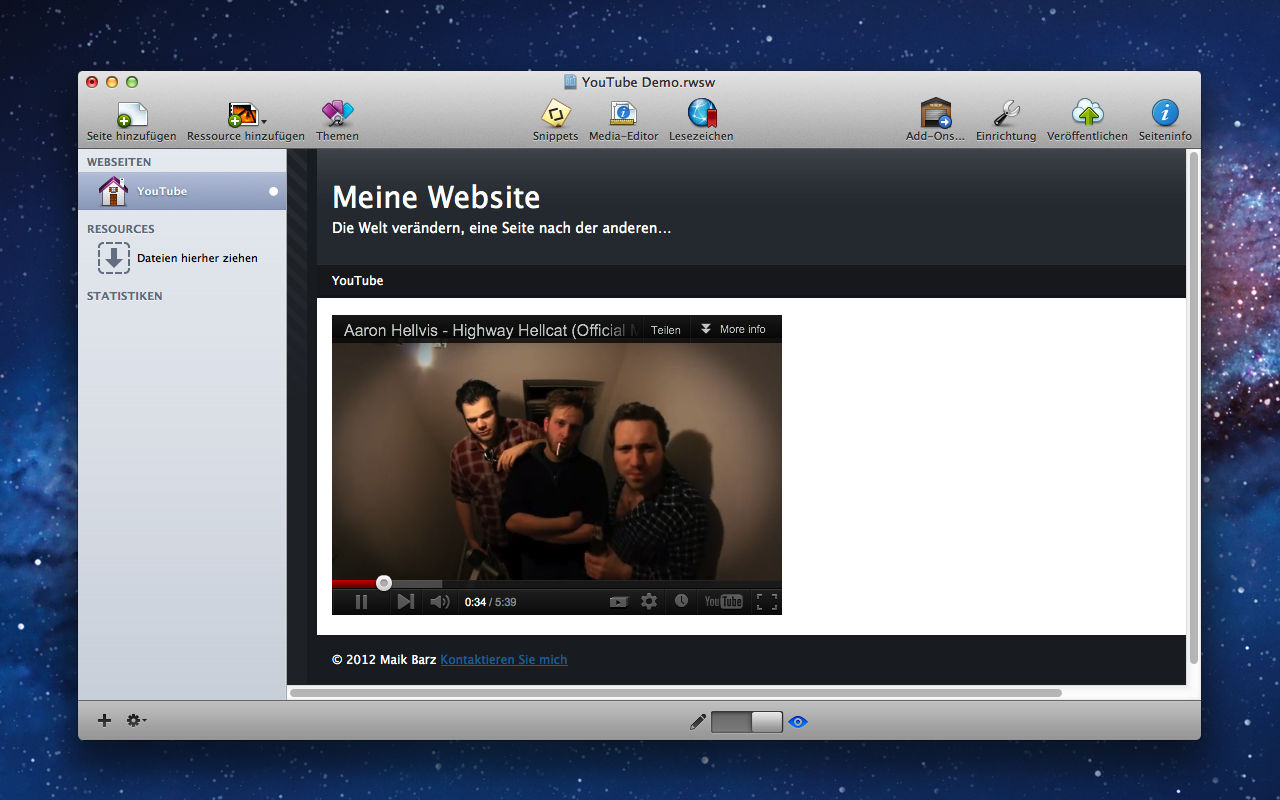Switch to preview mode via eye icon
The width and height of the screenshot is (1280, 800).
point(798,721)
